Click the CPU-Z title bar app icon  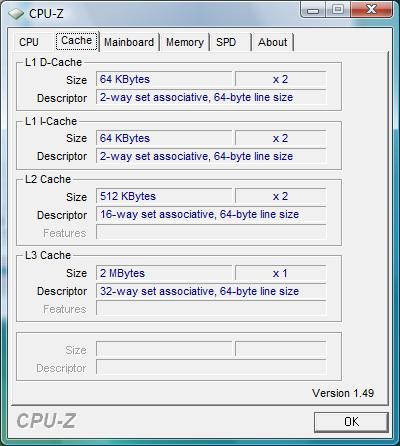click(16, 14)
